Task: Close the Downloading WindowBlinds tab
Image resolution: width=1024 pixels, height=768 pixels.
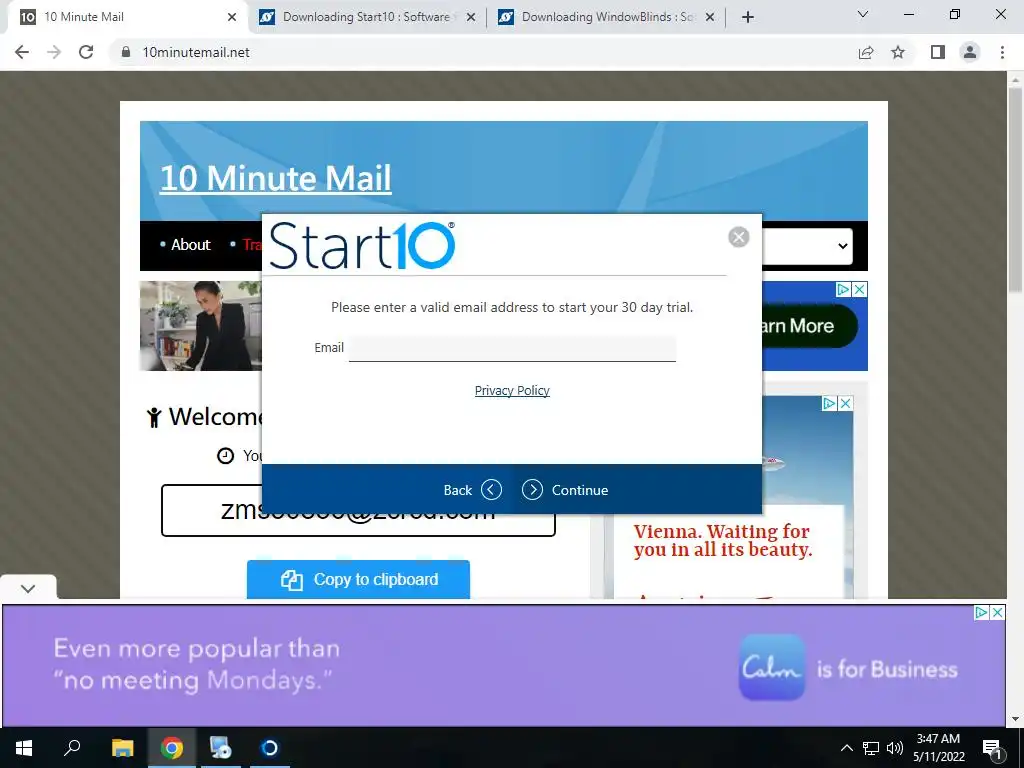Action: point(710,17)
